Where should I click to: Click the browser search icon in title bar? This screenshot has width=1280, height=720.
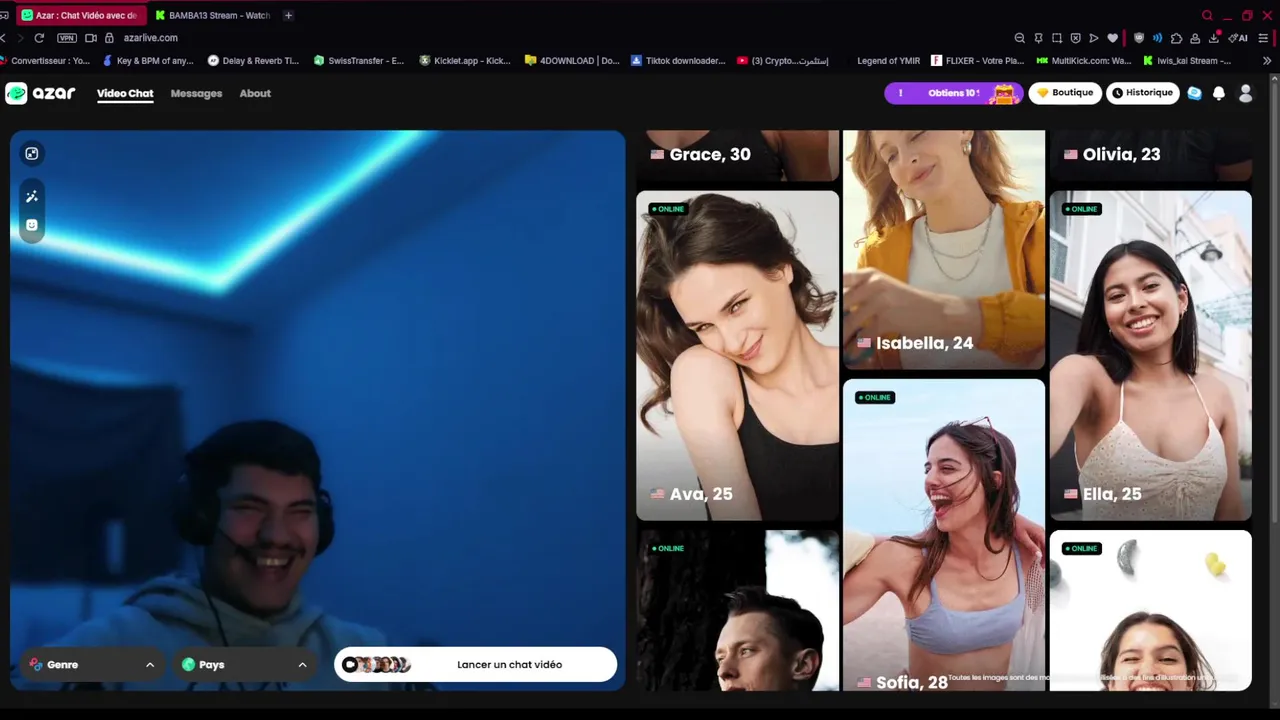1207,15
